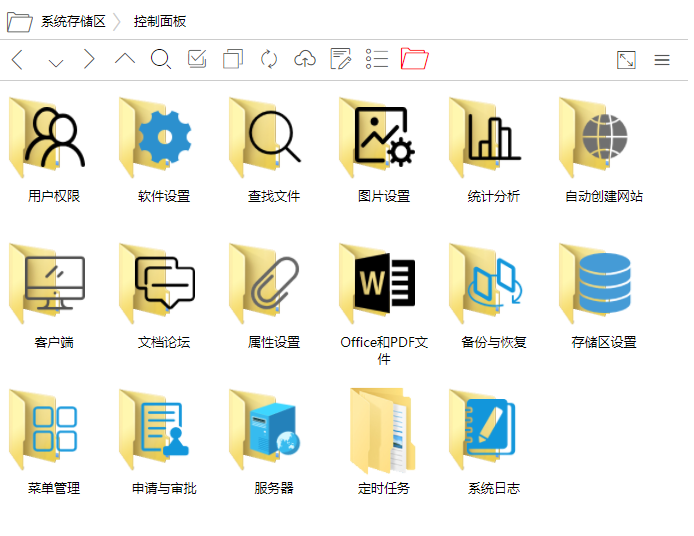Click the expand fullscreen icon
This screenshot has height=536, width=694.
pyautogui.click(x=626, y=59)
